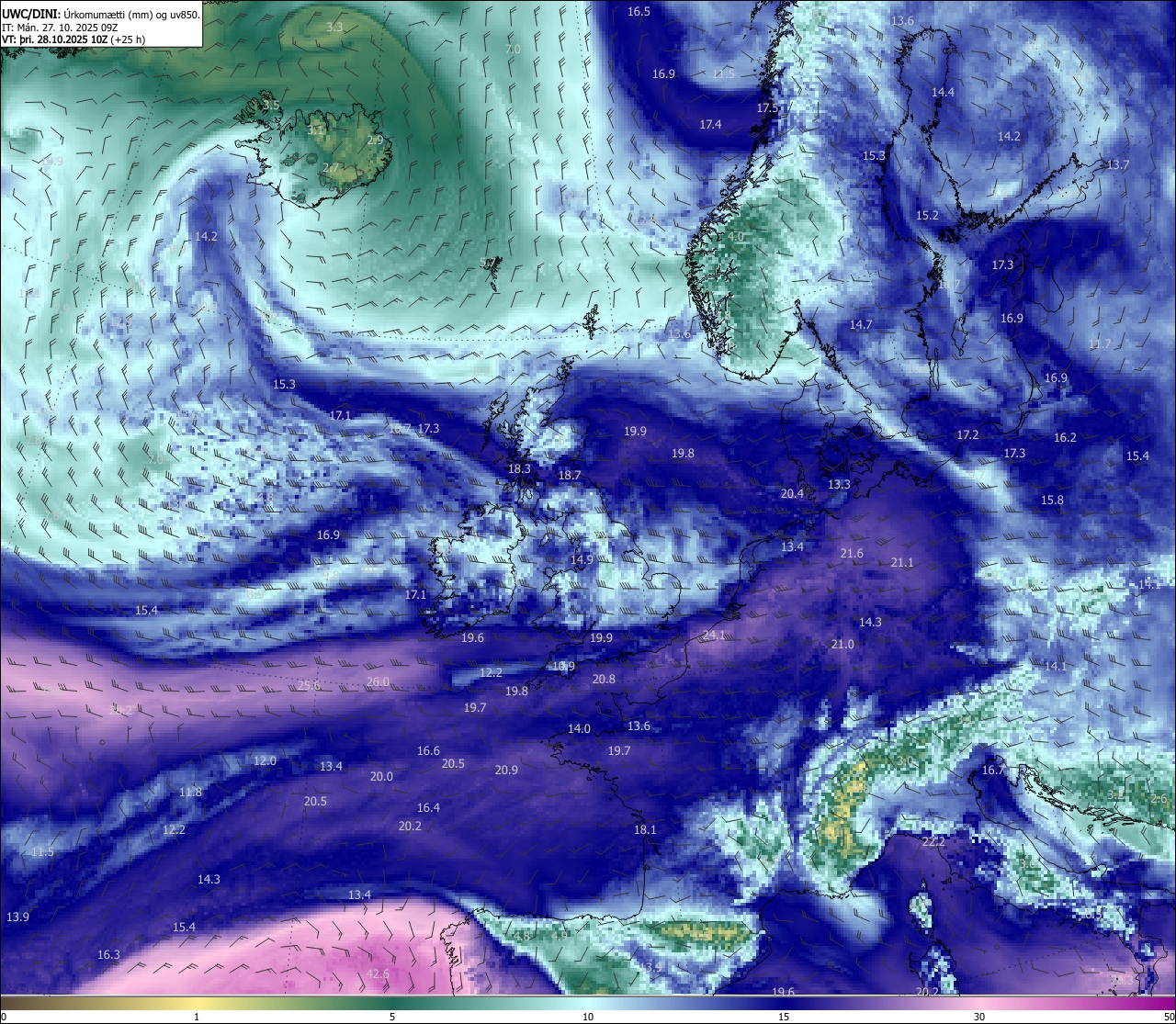Select the 17.2 label over the Baltic
The height and width of the screenshot is (1024, 1176).
point(967,434)
